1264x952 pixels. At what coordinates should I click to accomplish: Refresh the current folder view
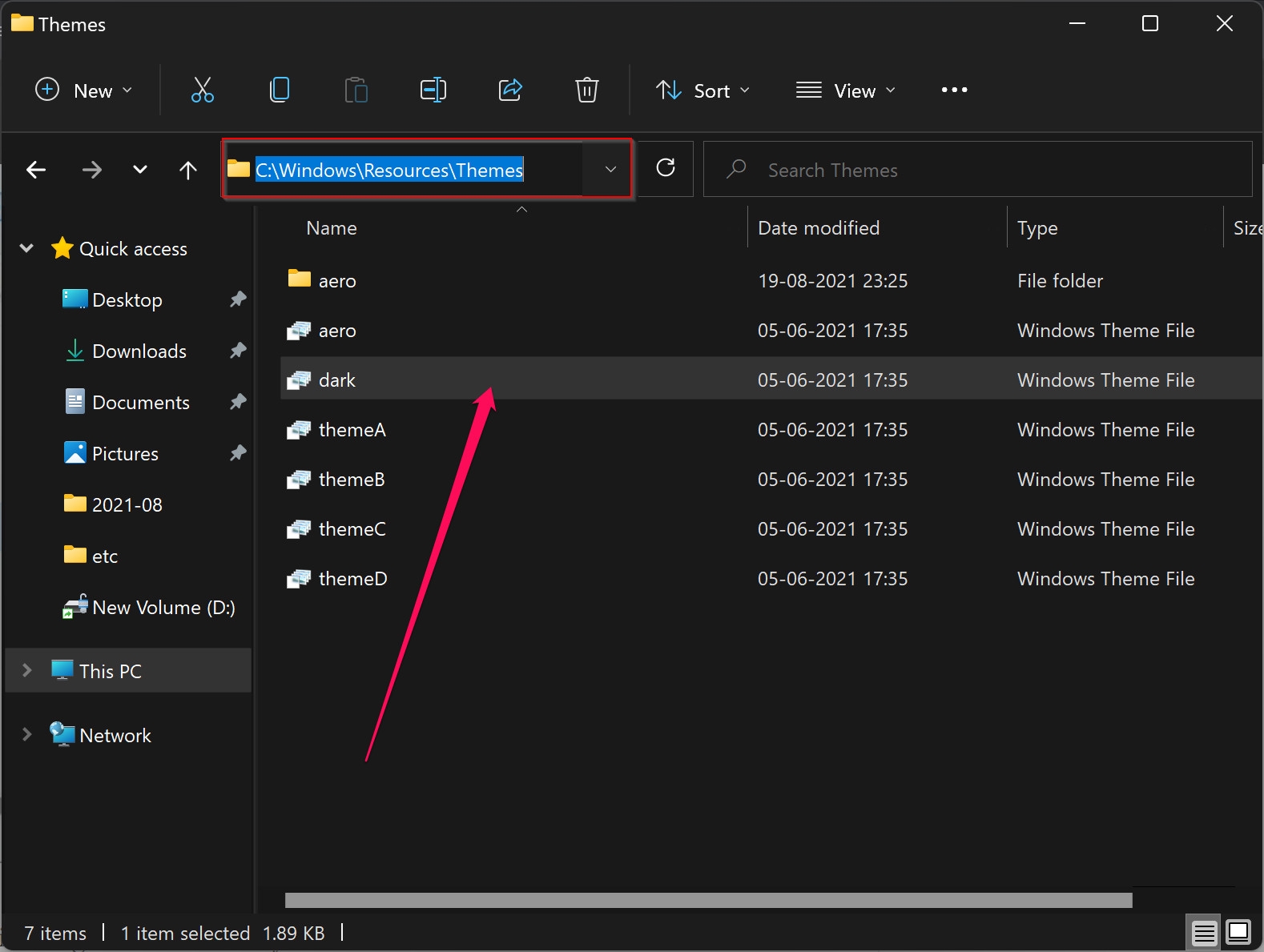coord(666,168)
